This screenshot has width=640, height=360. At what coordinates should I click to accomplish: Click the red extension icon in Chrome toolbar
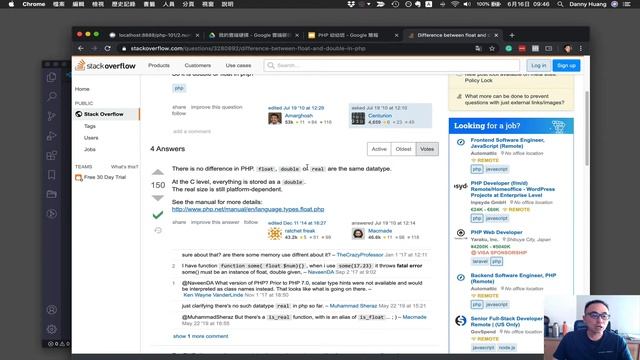(522, 49)
